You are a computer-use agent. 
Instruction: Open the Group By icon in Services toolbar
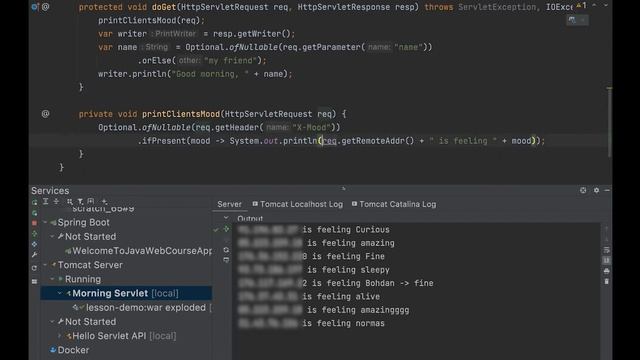click(x=70, y=201)
